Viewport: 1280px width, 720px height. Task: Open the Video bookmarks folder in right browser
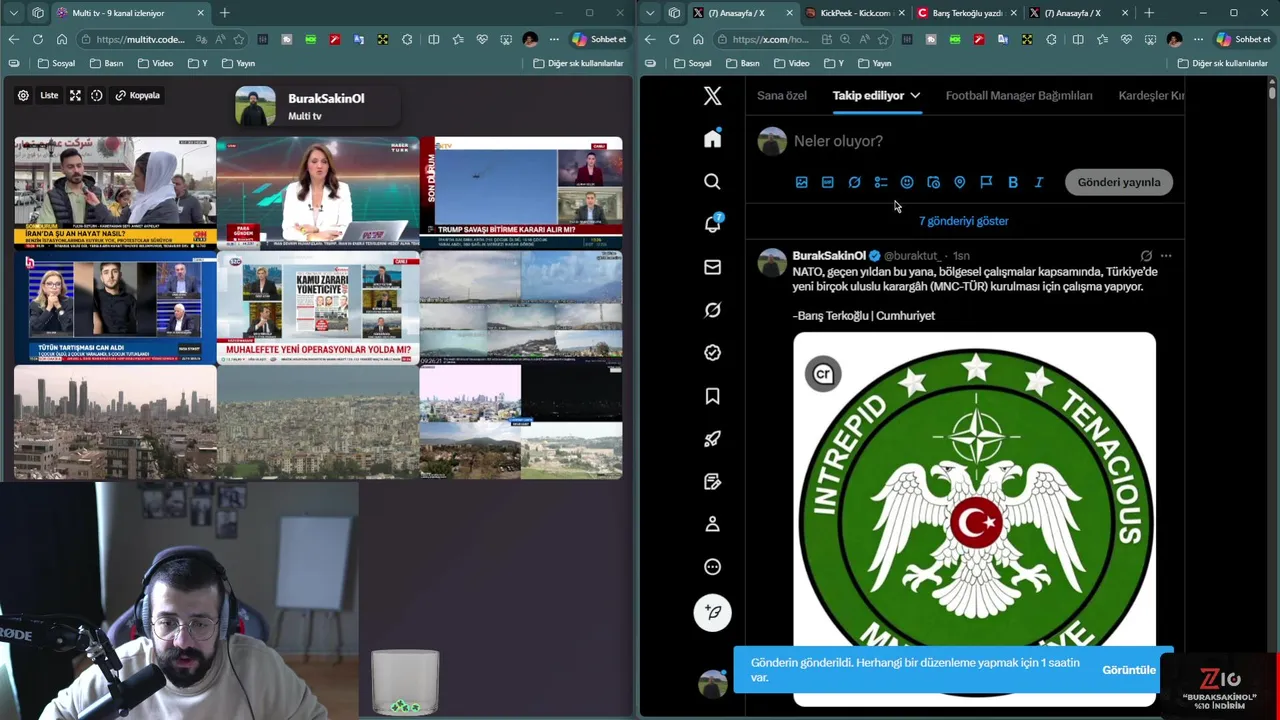(x=791, y=63)
